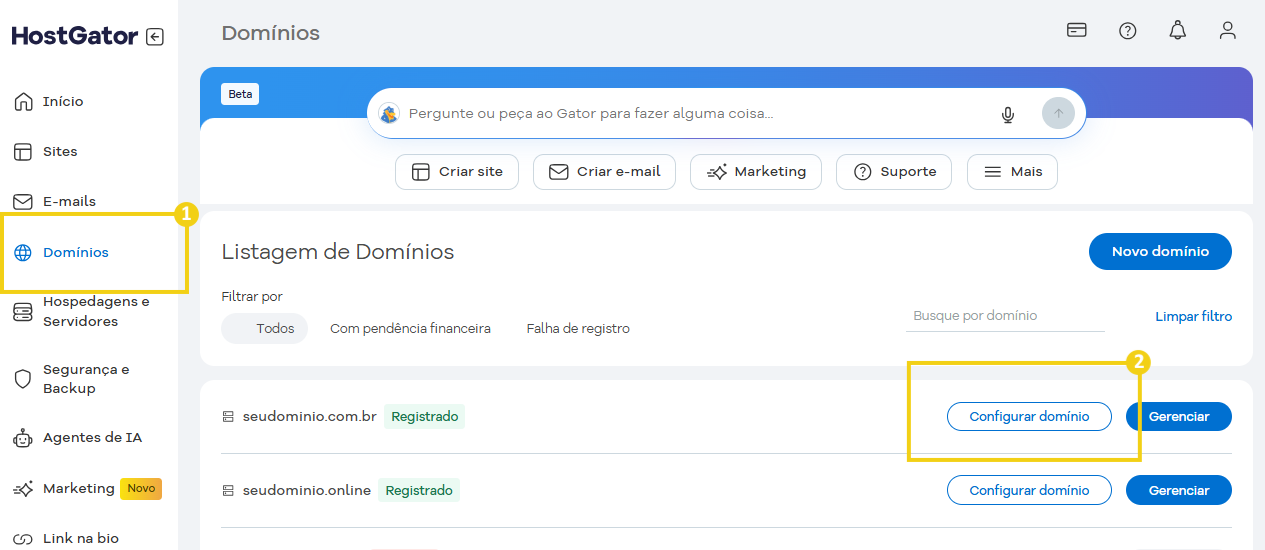Click the Novo domínio button
The image size is (1265, 550).
coord(1160,251)
